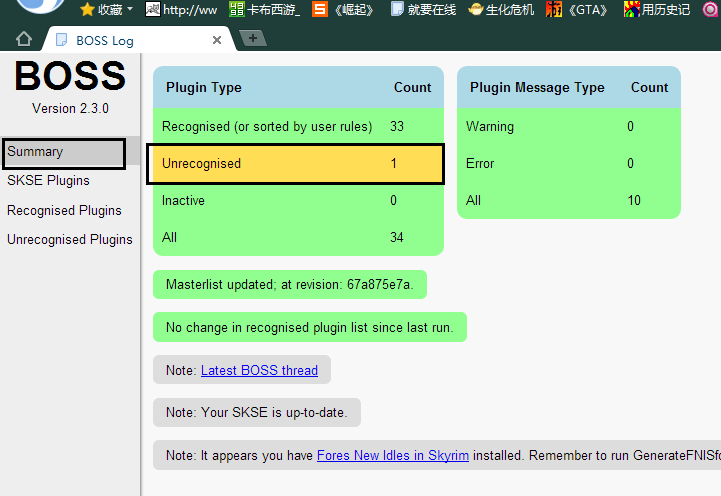Close the BOSS Log tab

217,40
